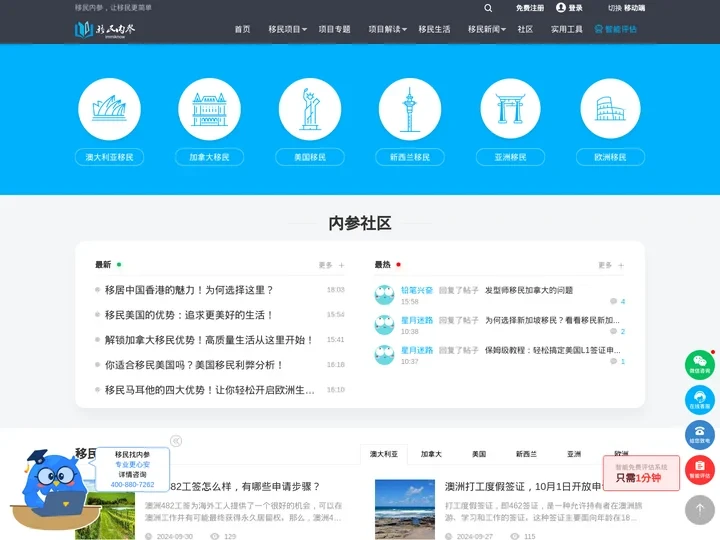Open post 移居中国香港的魅力！为何选择这里？
Viewport: 720px width, 540px height.
pos(189,290)
